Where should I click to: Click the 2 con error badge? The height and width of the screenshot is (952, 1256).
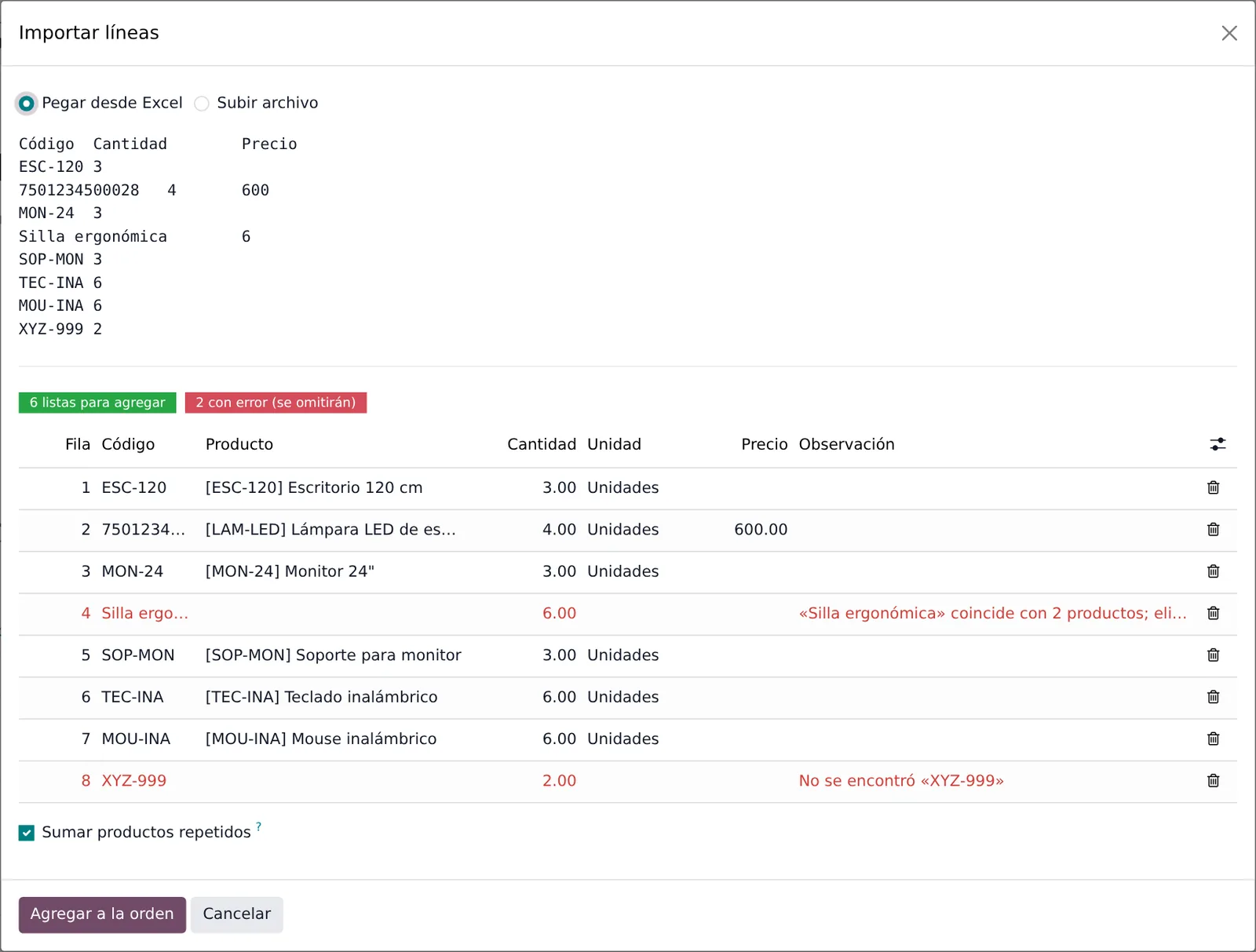pyautogui.click(x=276, y=403)
